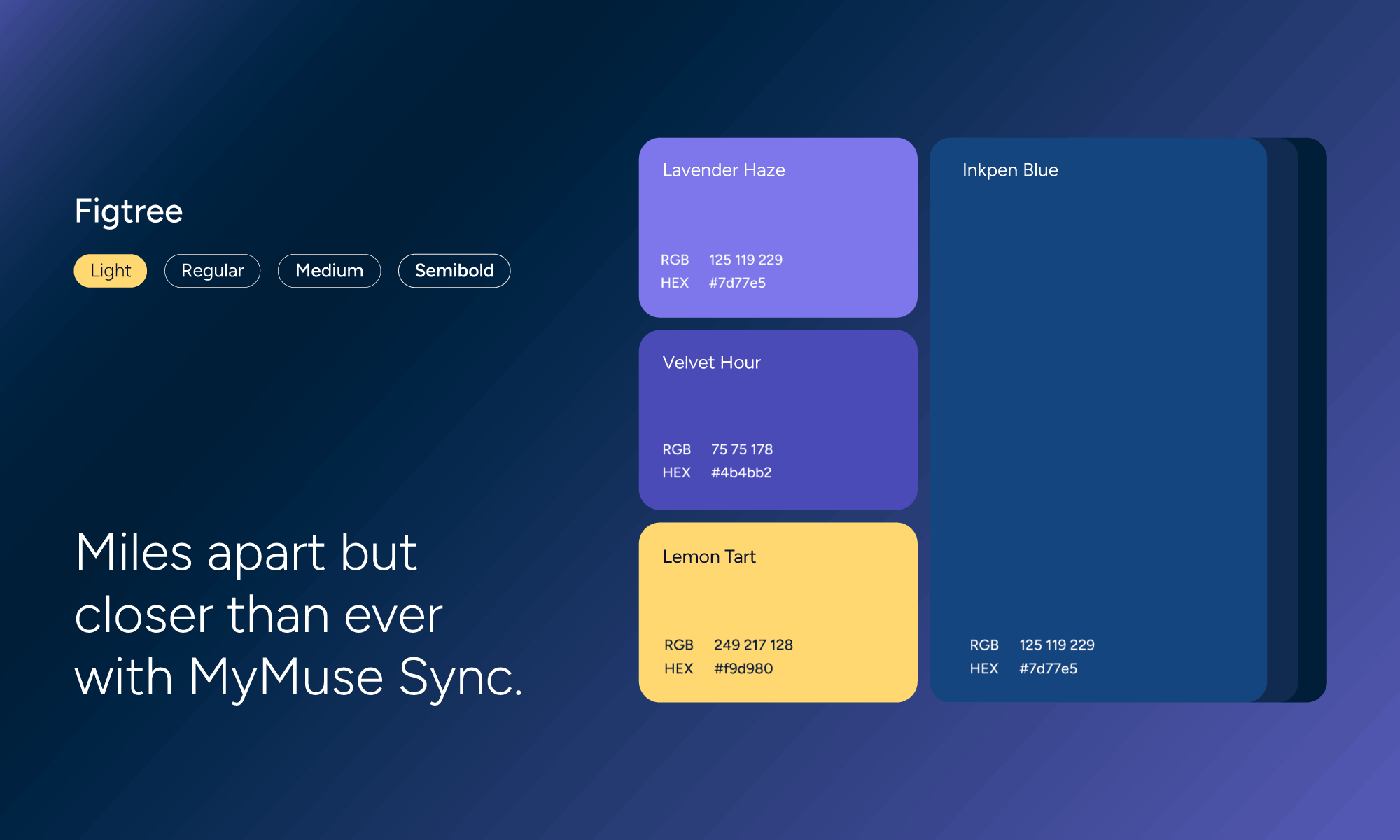Screen dimensions: 1400x840
Task: Click the RGB label on the Lavender Haze card
Action: tap(675, 260)
